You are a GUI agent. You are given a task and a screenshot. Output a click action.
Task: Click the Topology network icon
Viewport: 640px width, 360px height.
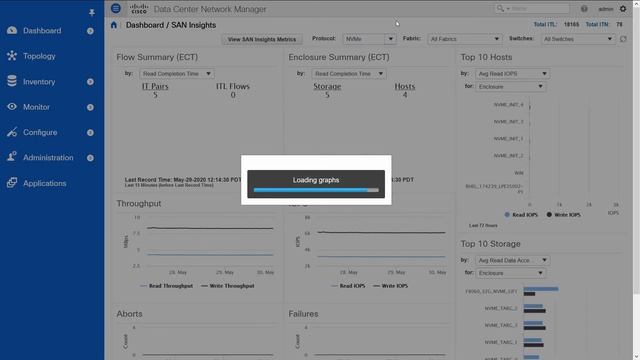(x=12, y=56)
